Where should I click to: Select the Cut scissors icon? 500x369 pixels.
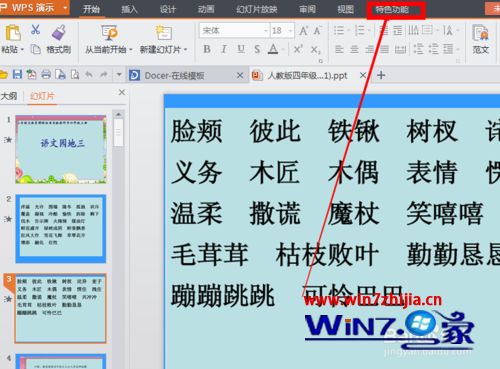(x=35, y=30)
